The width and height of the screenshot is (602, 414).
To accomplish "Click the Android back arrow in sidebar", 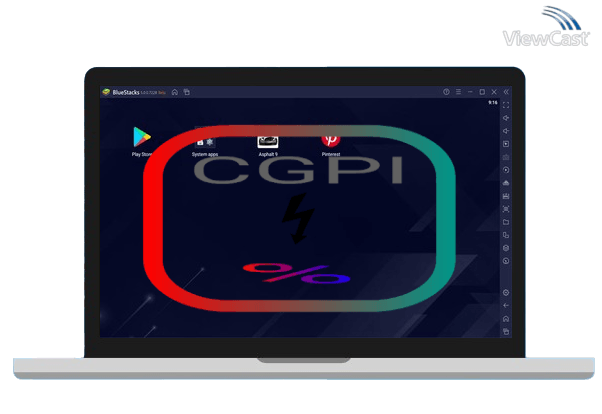I will (x=506, y=306).
